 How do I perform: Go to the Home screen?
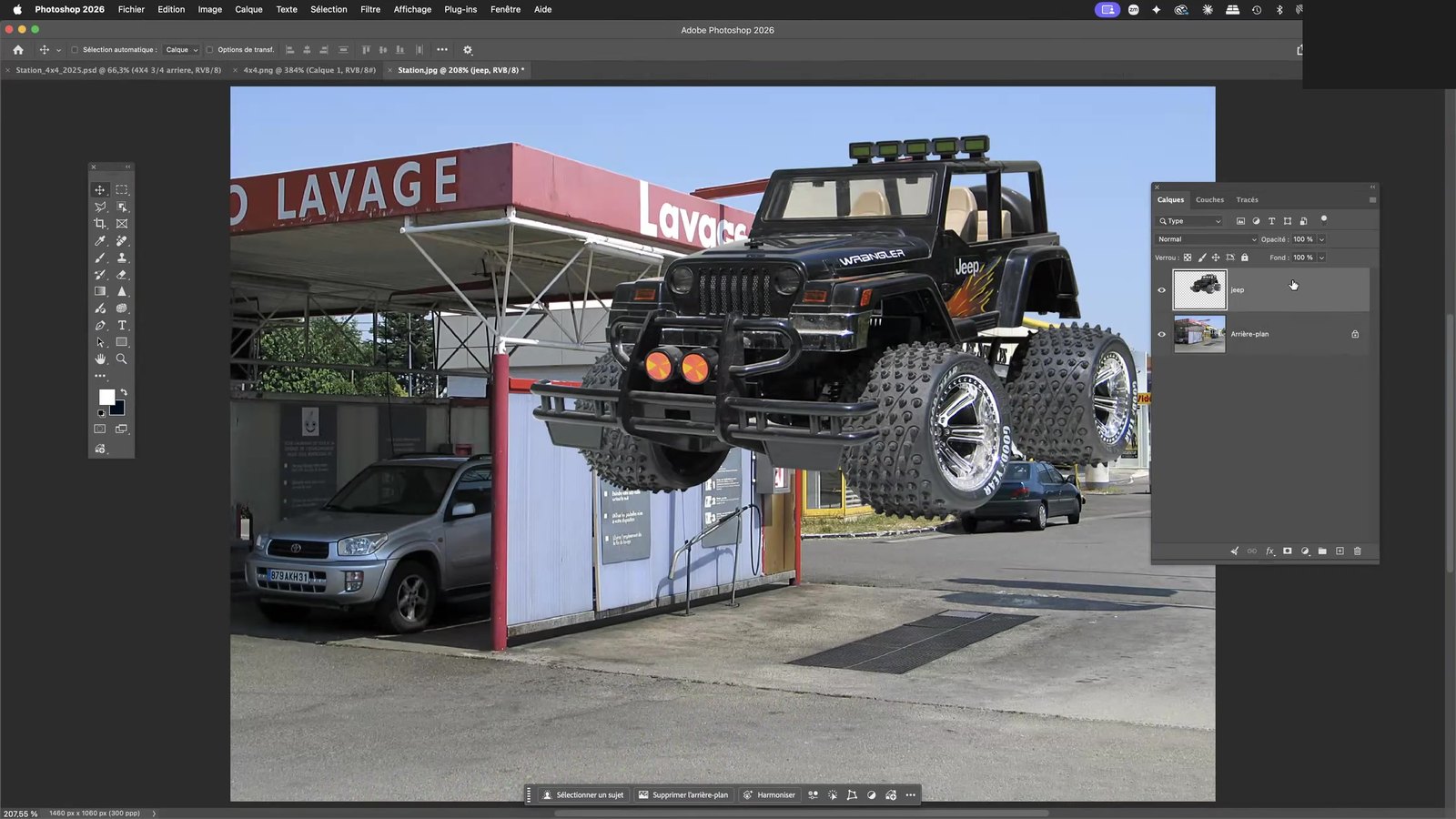coord(18,50)
